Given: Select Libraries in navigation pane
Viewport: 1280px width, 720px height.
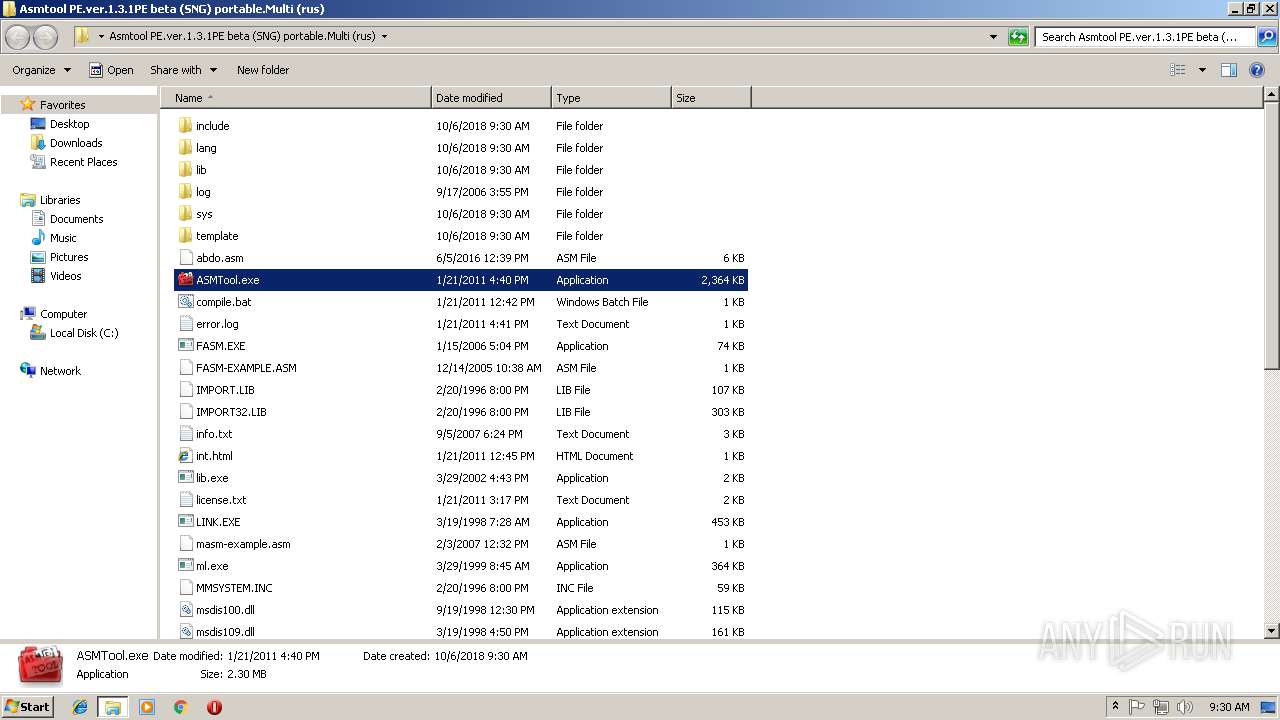Looking at the screenshot, I should [x=59, y=200].
